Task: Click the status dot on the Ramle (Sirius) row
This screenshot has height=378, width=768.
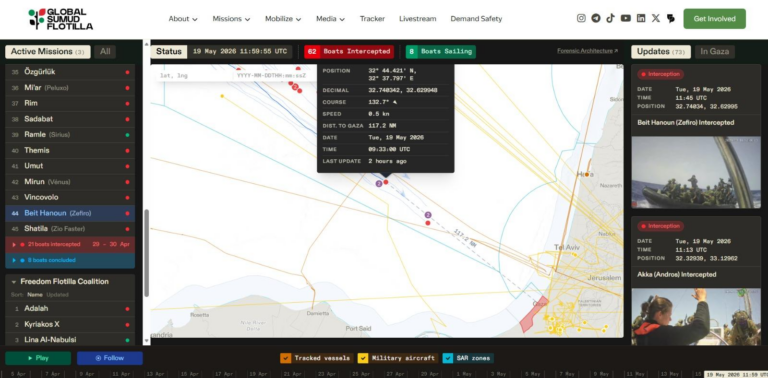Action: pos(127,135)
